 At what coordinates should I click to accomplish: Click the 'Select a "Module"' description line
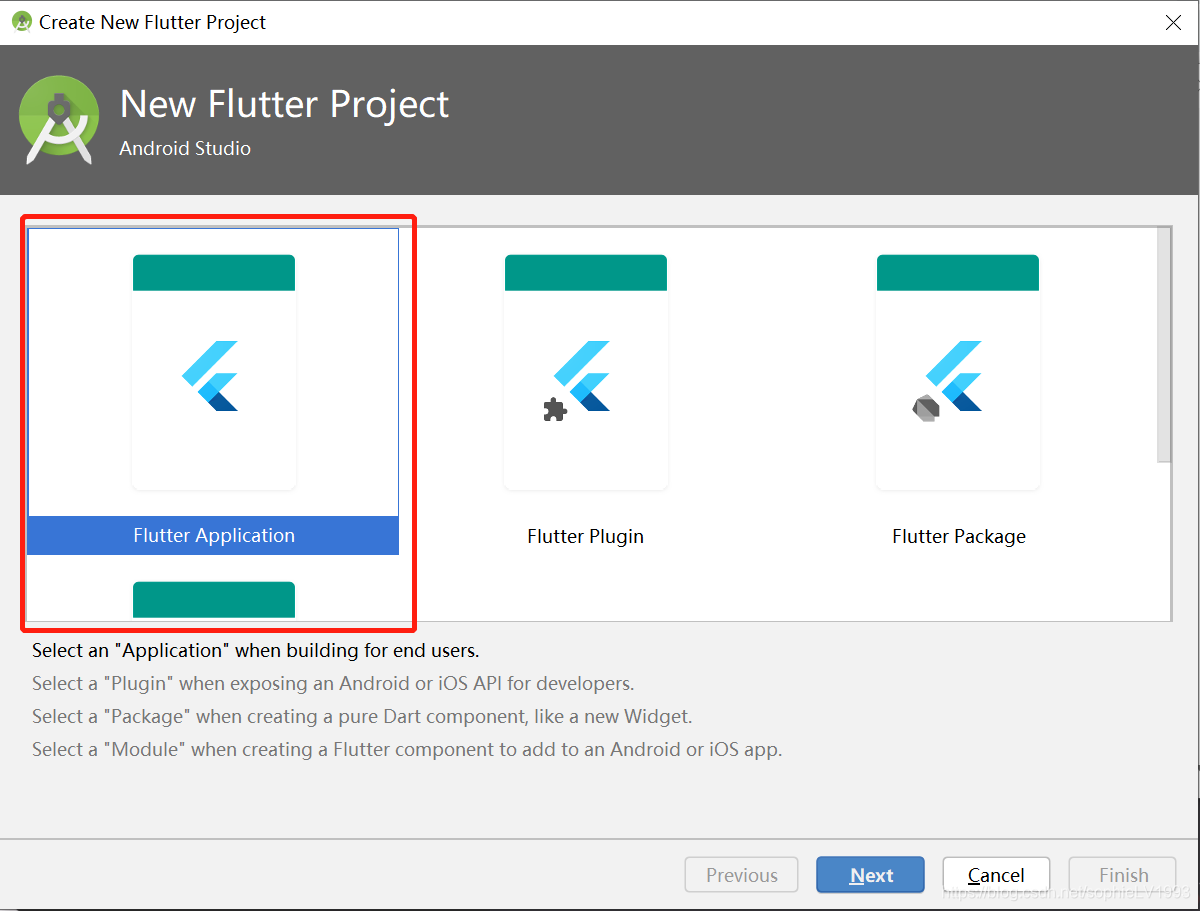pos(407,749)
